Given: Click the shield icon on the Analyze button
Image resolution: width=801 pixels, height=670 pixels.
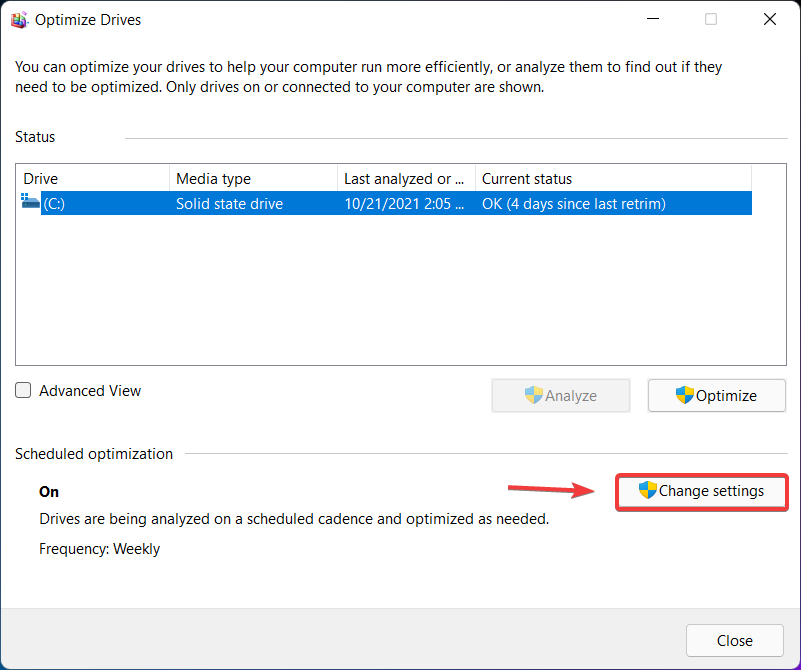Looking at the screenshot, I should point(535,395).
